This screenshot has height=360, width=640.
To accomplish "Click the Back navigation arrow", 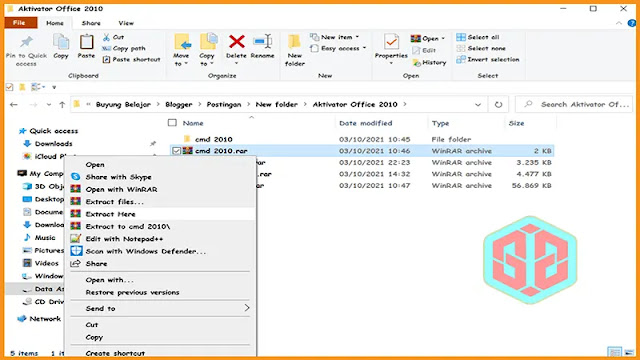I will [x=13, y=104].
